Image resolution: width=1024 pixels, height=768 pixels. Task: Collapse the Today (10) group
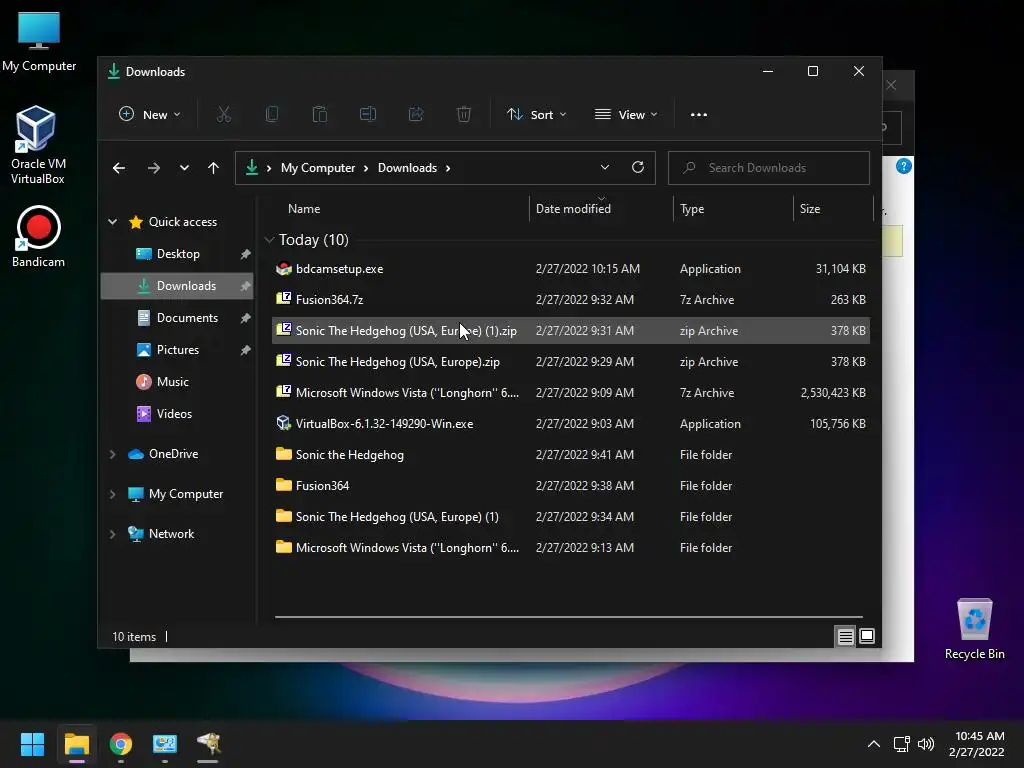(268, 240)
